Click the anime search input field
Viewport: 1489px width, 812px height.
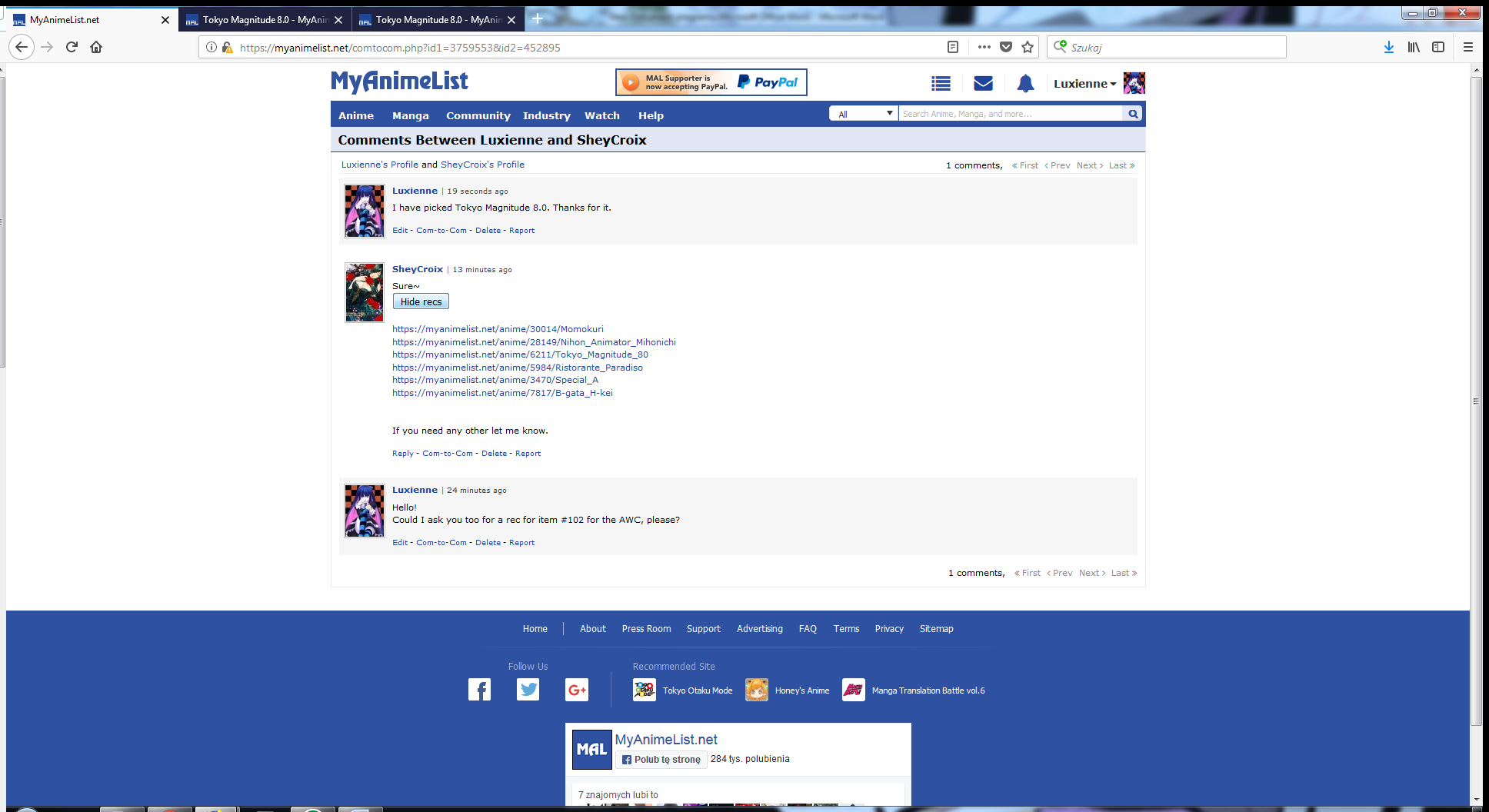tap(1010, 114)
